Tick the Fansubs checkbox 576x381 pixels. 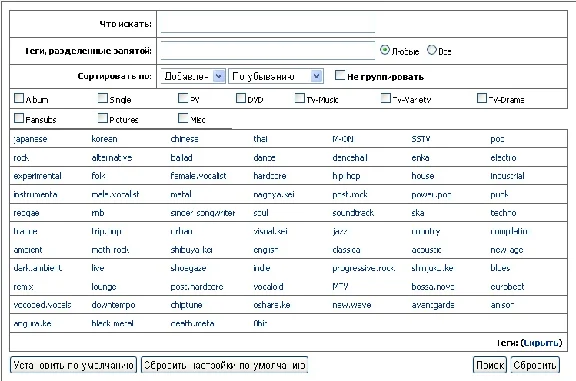pos(19,118)
